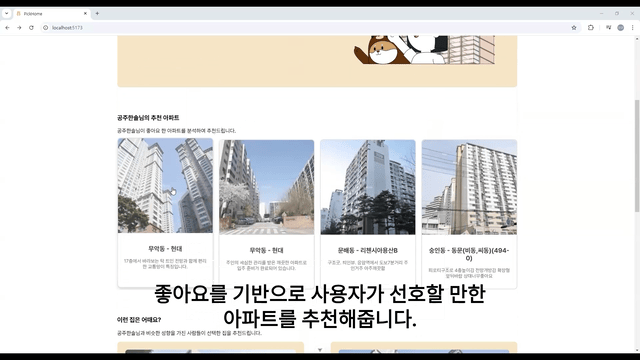This screenshot has height=360, width=640.
Task: Reload the localhost page
Action: click(x=31, y=28)
